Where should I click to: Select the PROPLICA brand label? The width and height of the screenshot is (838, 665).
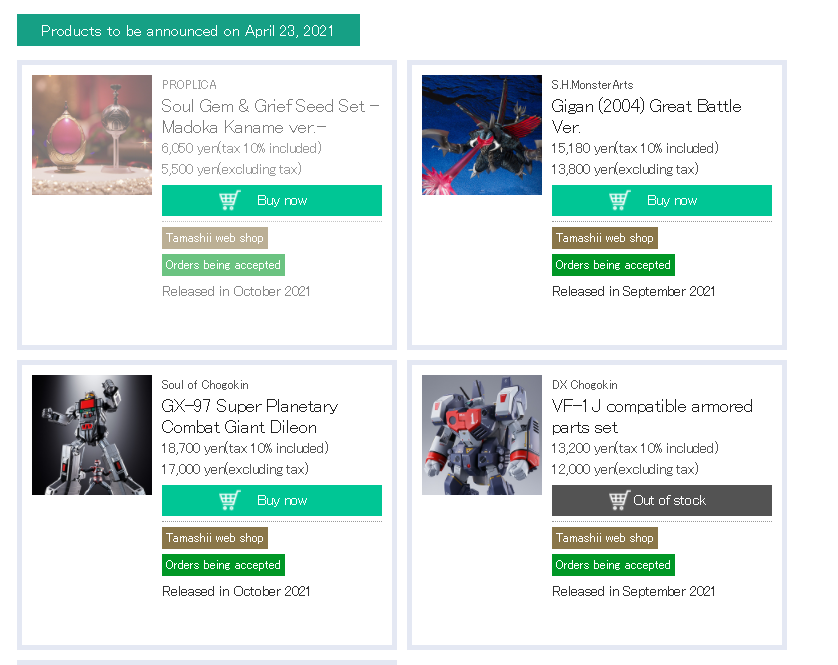coord(189,85)
